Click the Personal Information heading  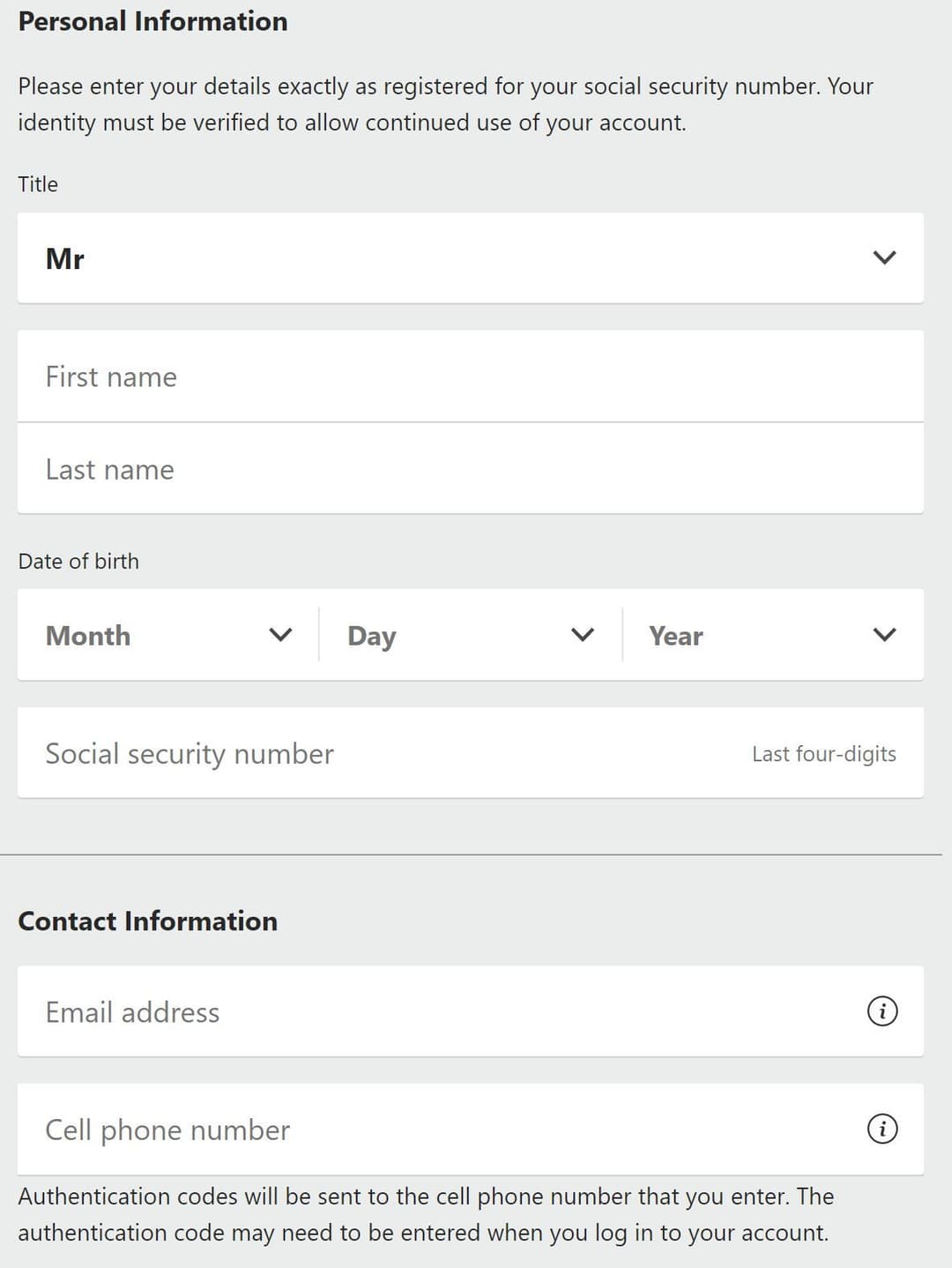click(152, 21)
